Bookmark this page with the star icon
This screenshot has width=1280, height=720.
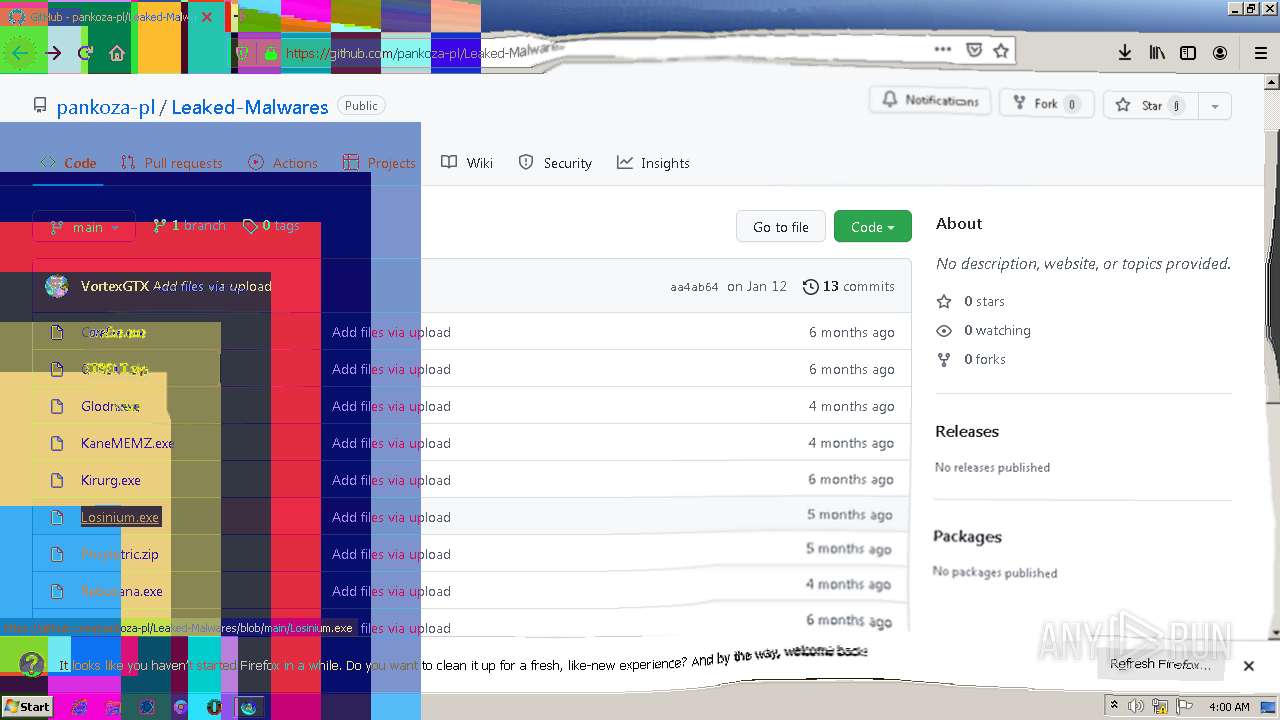[1001, 50]
